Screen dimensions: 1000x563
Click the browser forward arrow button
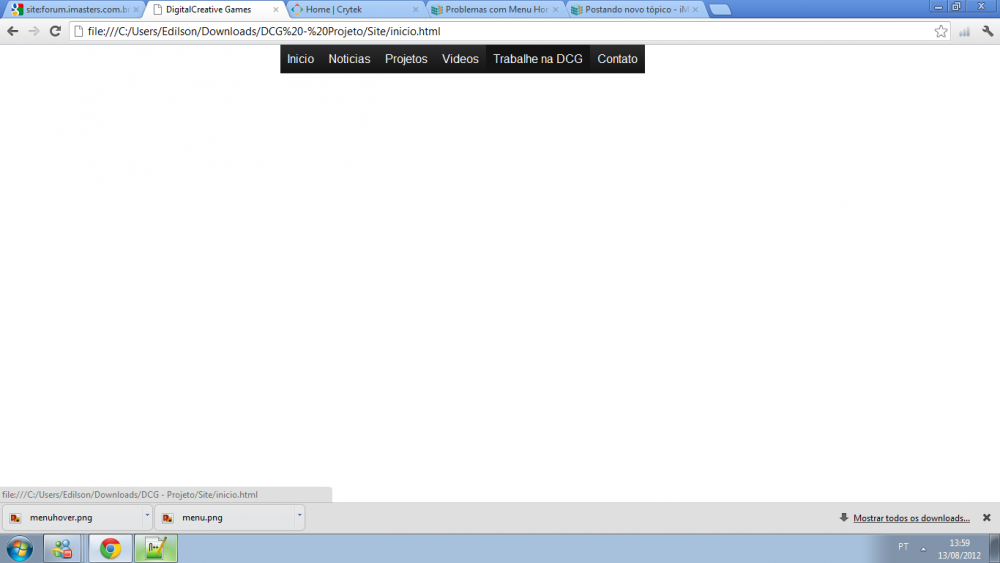[x=34, y=31]
